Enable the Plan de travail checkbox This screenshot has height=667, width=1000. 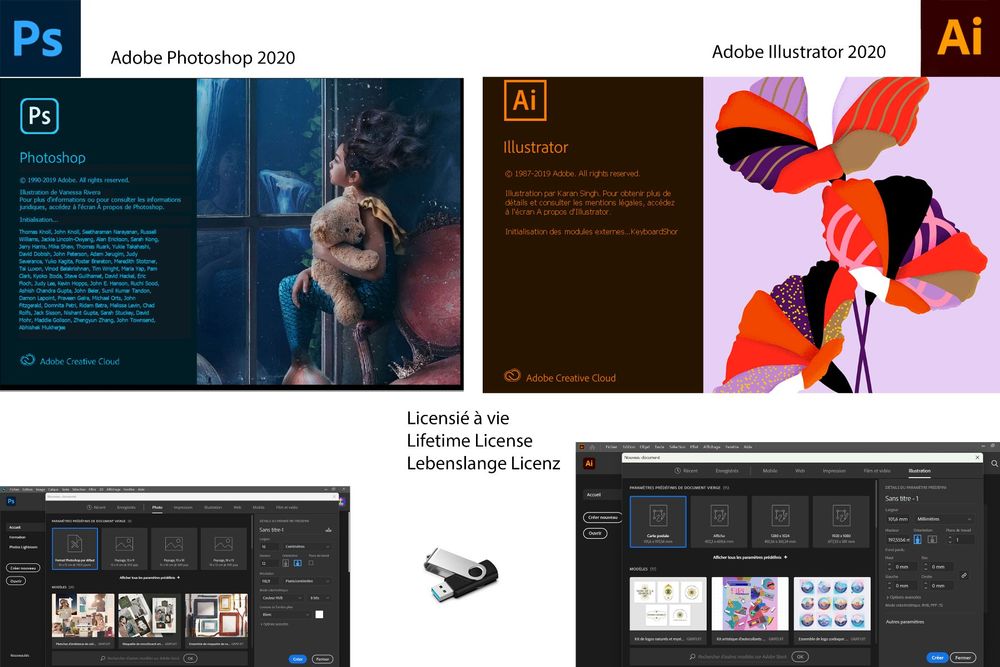coord(311,562)
